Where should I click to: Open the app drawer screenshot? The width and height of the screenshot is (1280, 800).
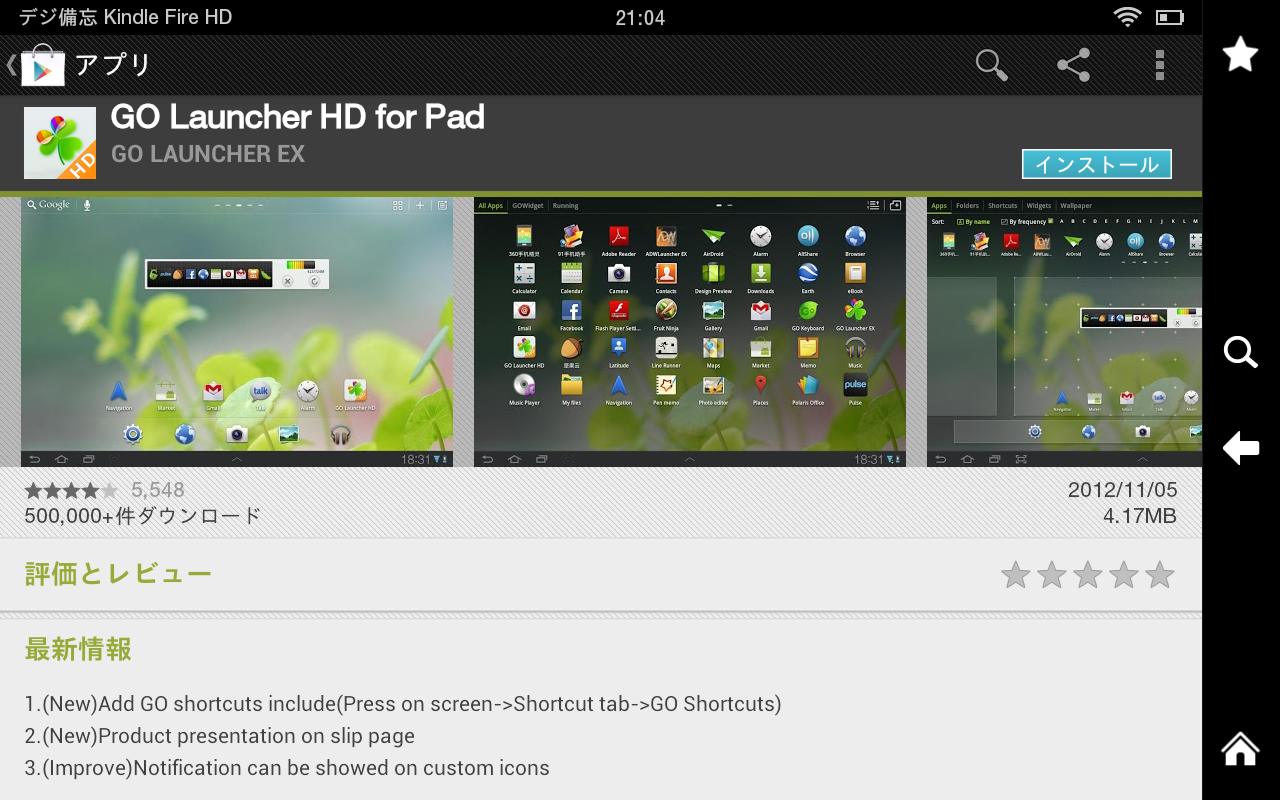(690, 331)
